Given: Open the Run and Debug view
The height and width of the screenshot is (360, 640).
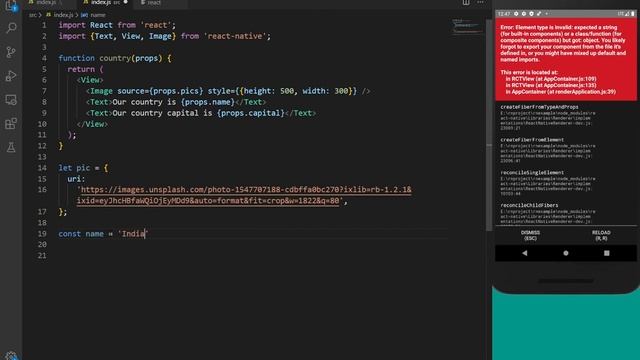Looking at the screenshot, I should pyautogui.click(x=11, y=76).
